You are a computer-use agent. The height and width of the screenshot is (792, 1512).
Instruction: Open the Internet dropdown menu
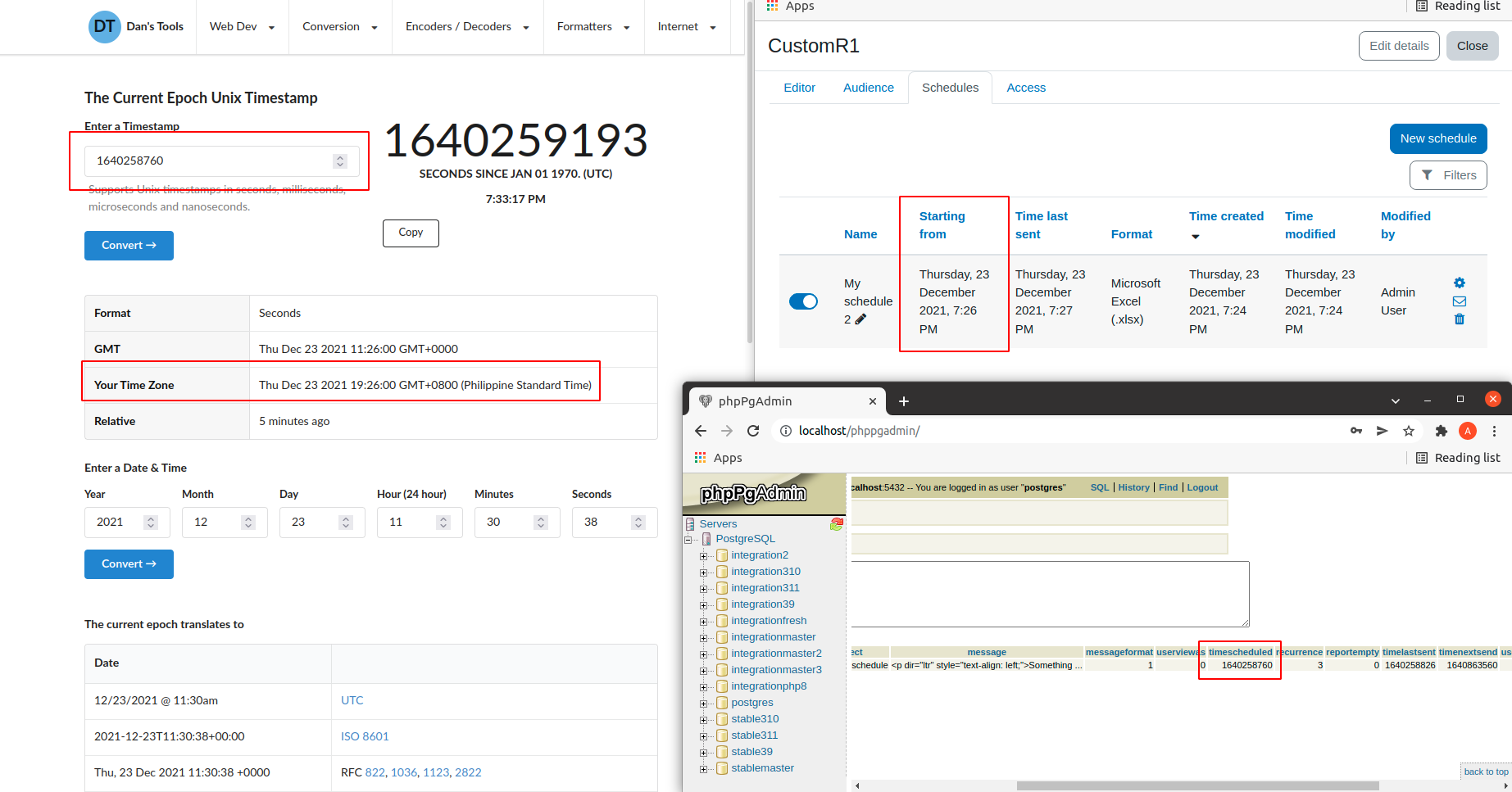[687, 26]
